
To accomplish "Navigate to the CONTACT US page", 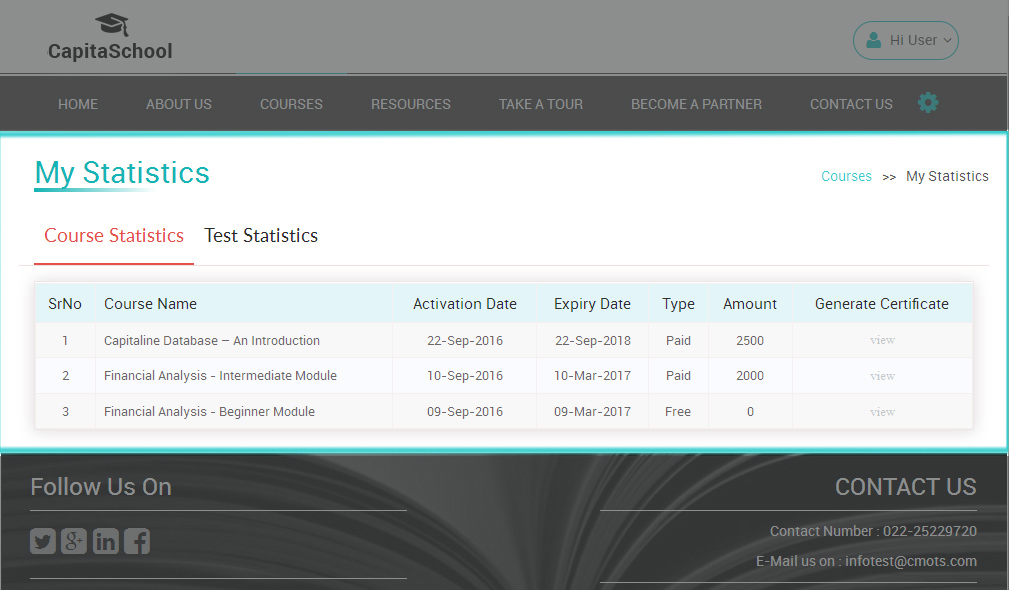I will coord(850,103).
